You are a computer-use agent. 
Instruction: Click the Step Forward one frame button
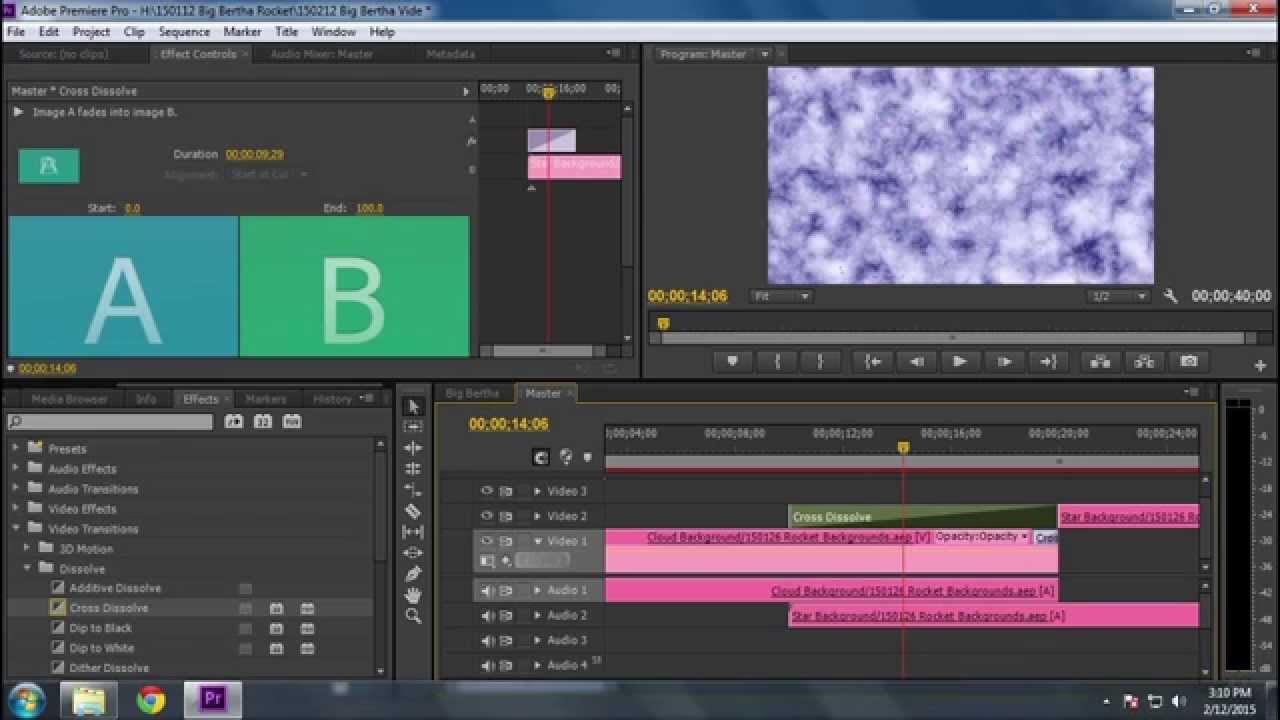click(x=1004, y=362)
